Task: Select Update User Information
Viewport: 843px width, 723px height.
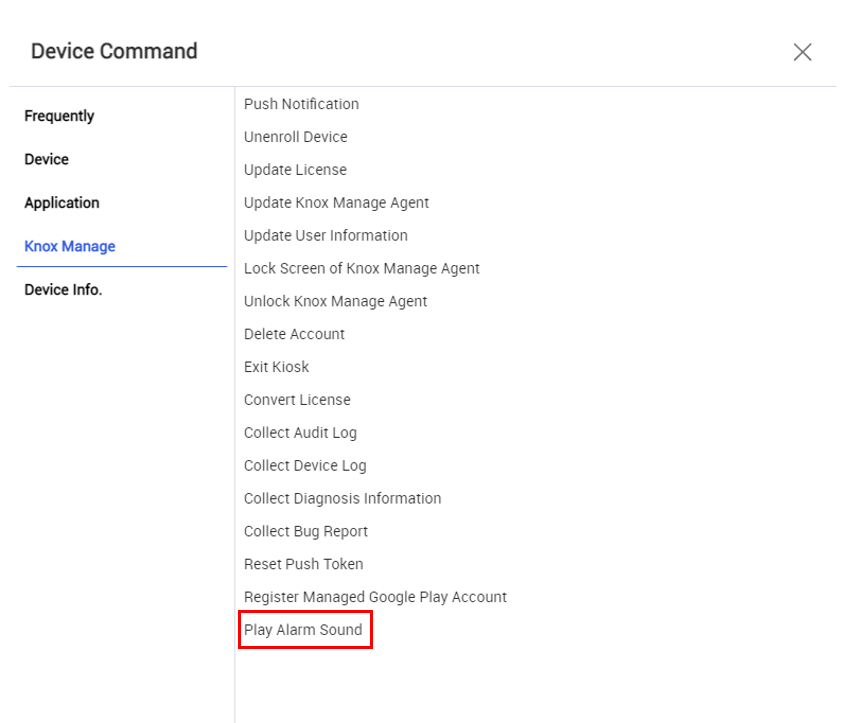Action: tap(325, 235)
